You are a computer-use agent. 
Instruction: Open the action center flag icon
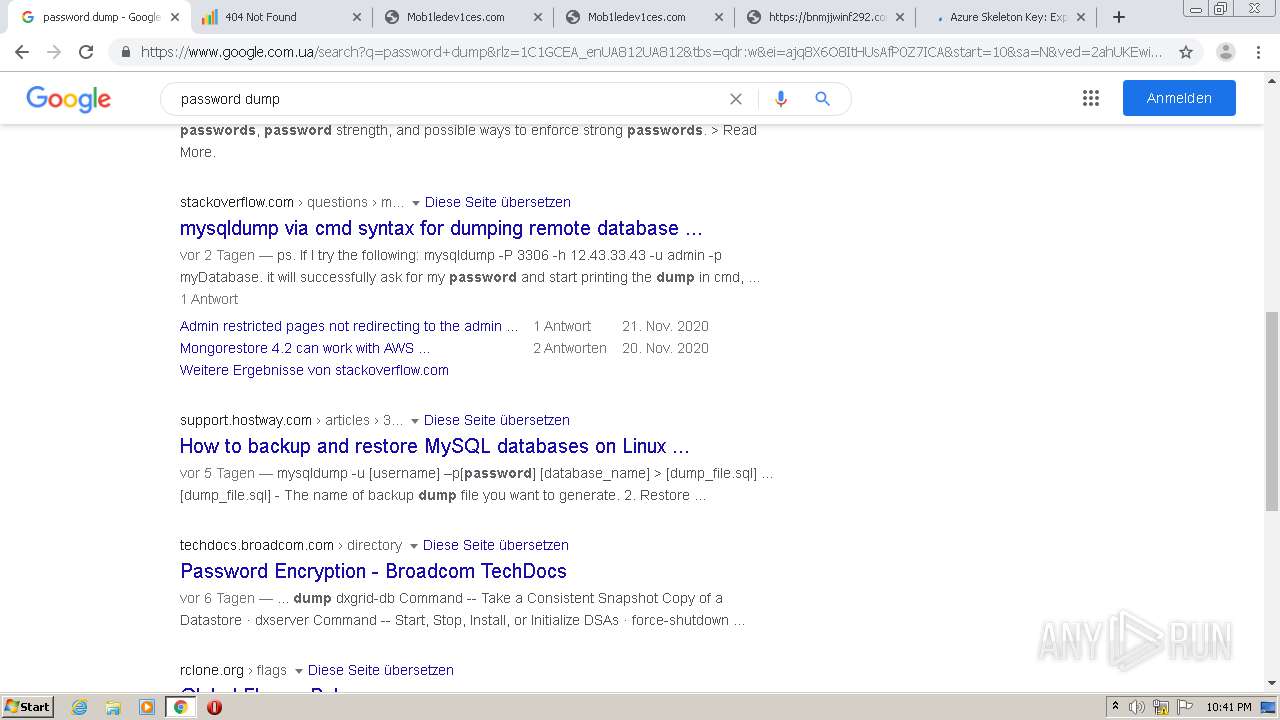1184,707
